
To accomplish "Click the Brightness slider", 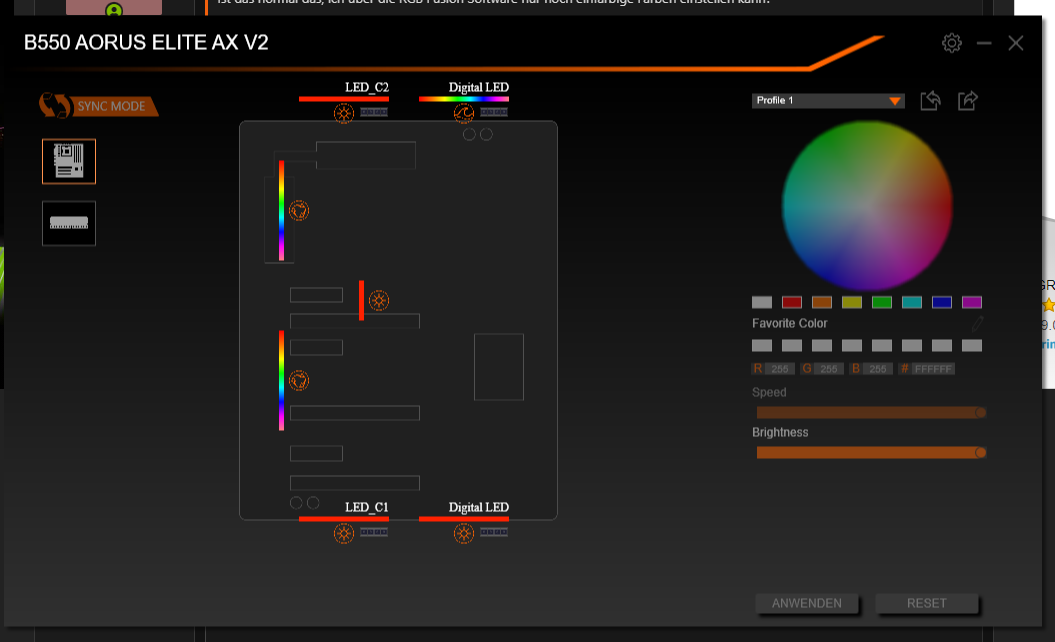I will 871,452.
